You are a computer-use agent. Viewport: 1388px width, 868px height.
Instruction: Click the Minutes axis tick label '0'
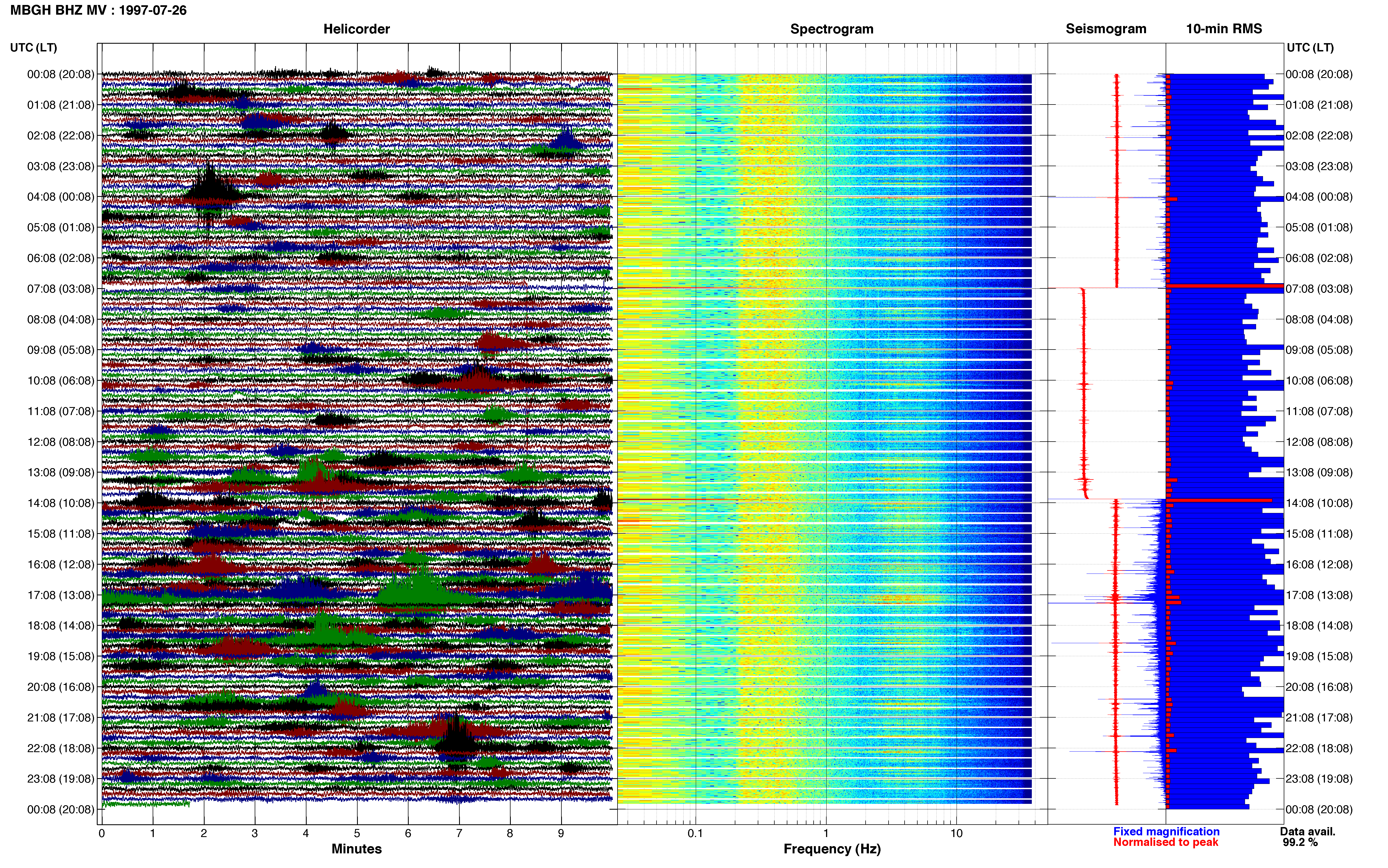pyautogui.click(x=101, y=833)
